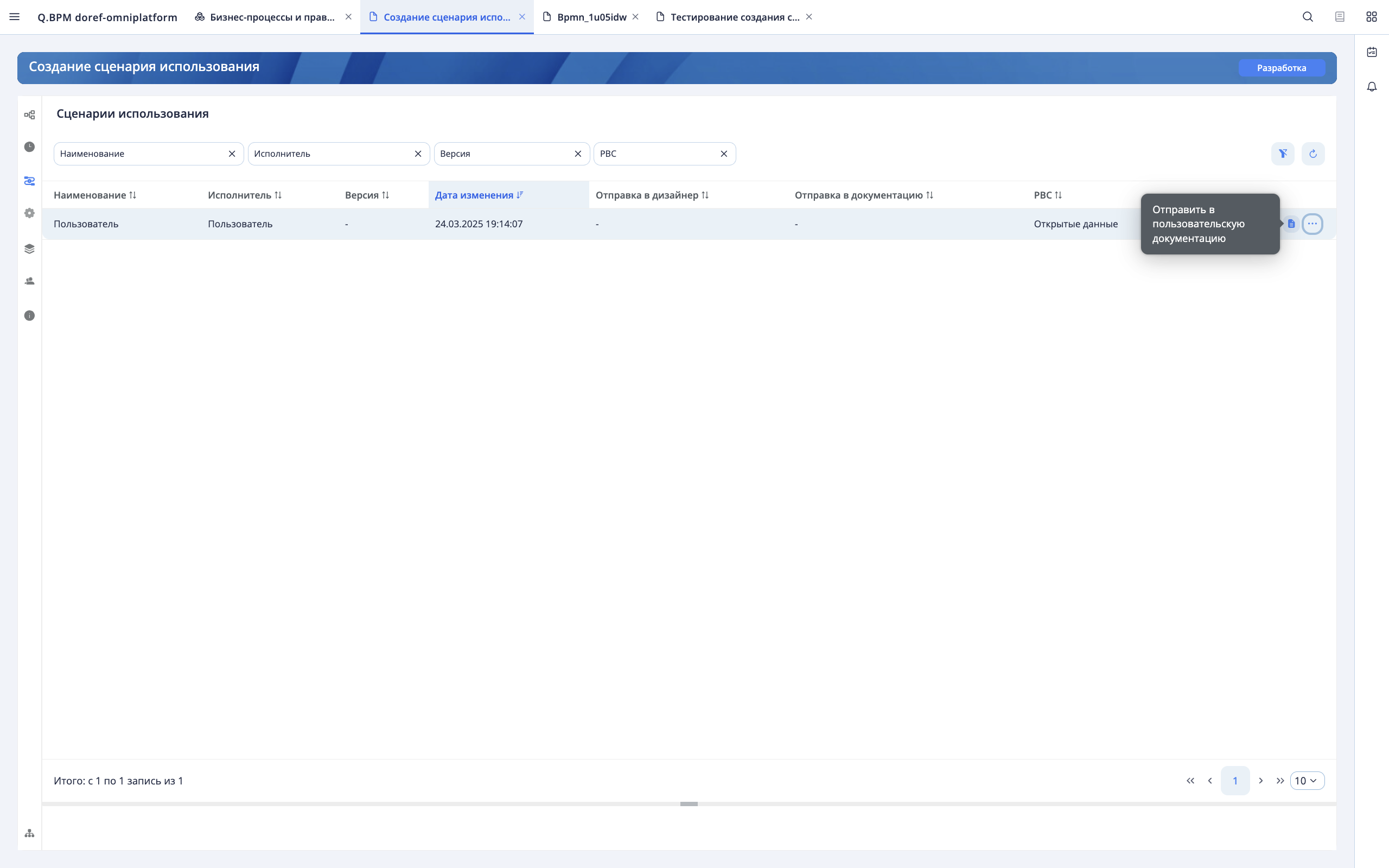Go to next page of results
The image size is (1389, 868).
1260,781
